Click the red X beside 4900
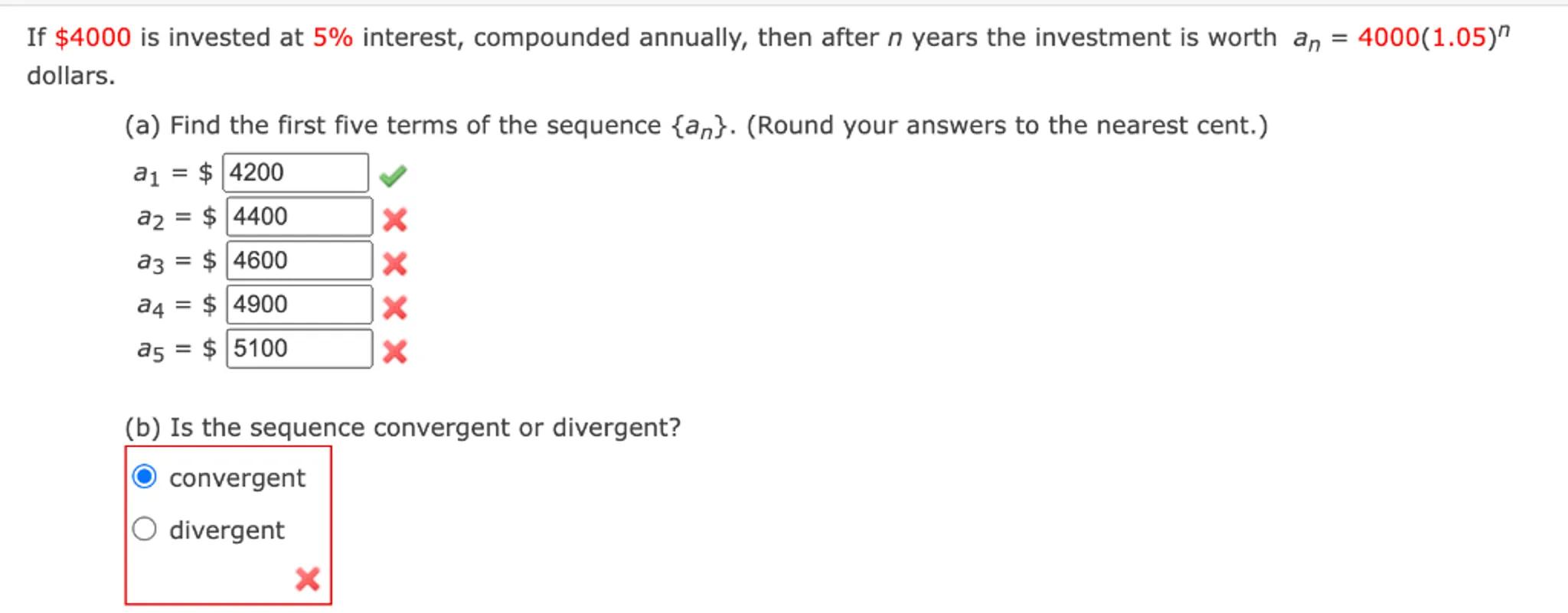Viewport: 1568px width, 613px height. 394,308
